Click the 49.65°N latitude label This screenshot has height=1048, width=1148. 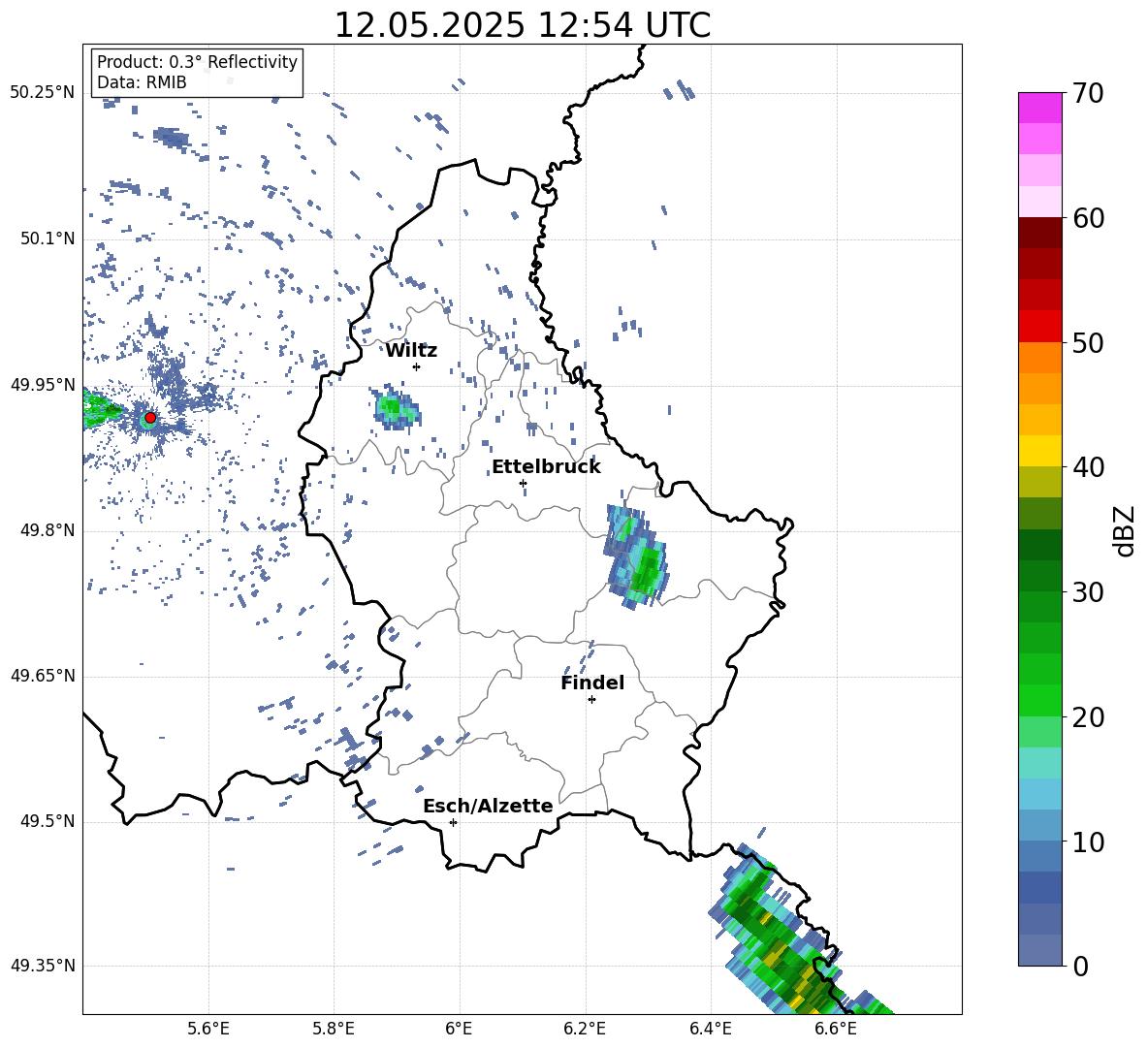pyautogui.click(x=43, y=676)
